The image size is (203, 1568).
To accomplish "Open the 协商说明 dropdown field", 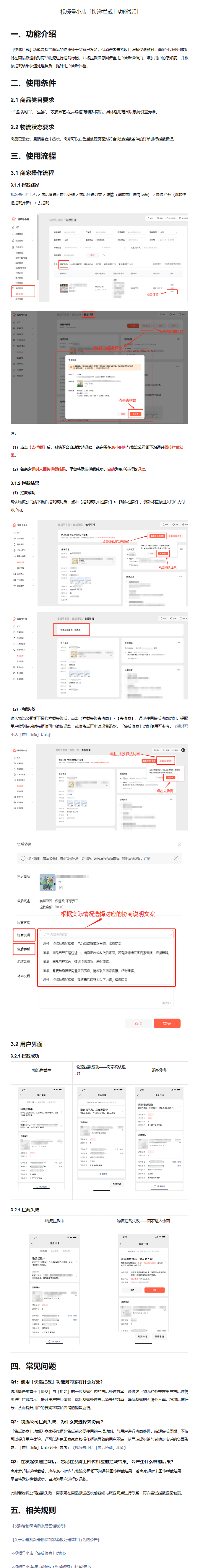I will [107, 934].
